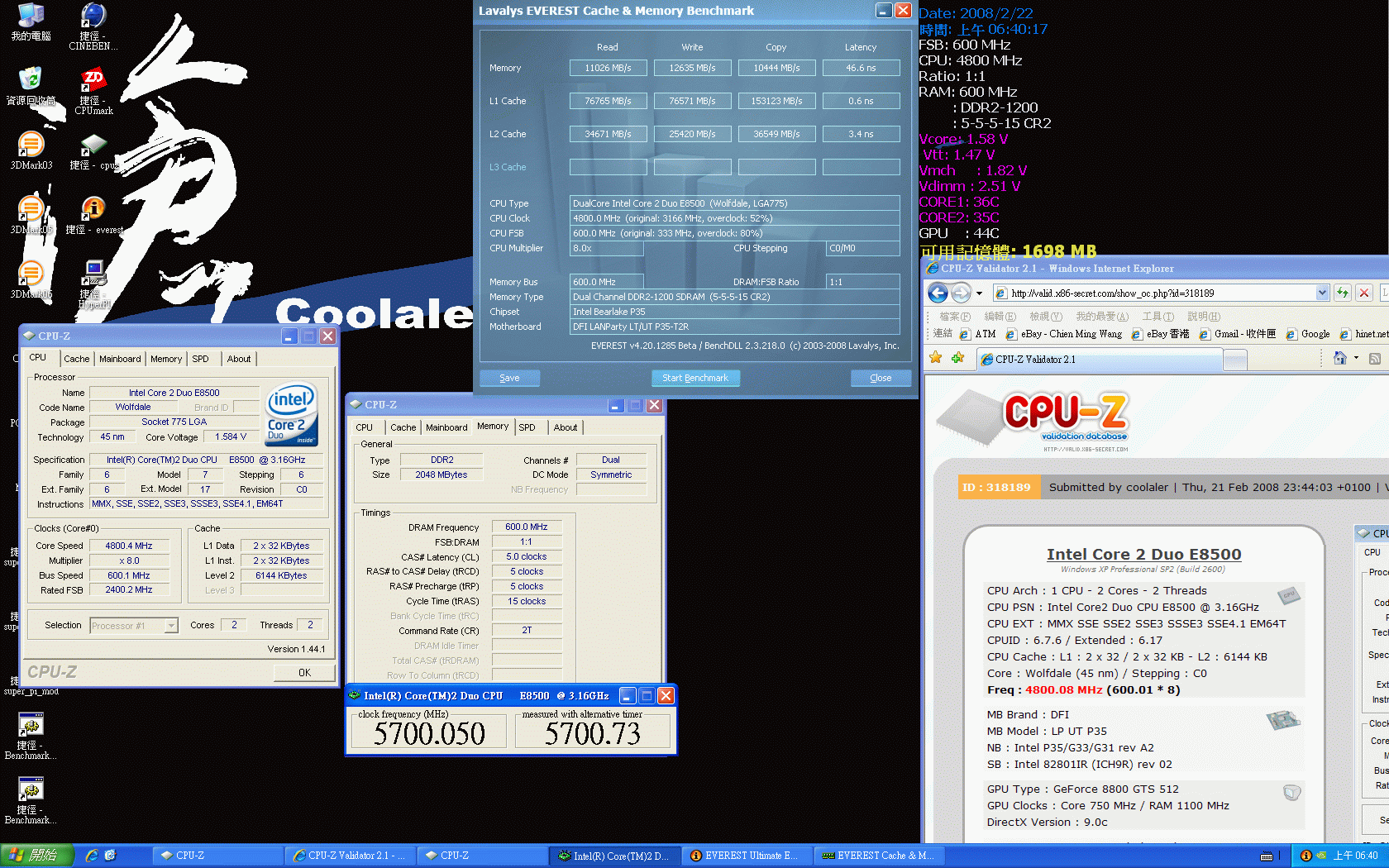1389x868 pixels.
Task: Click the IE Home icon
Action: (x=1340, y=358)
